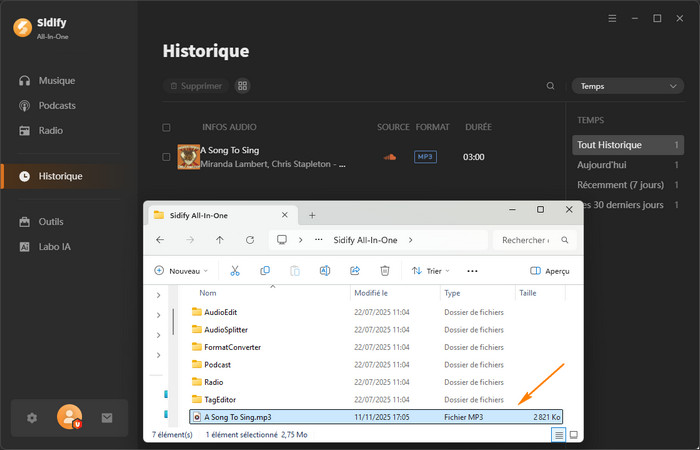Tick the select-all checkbox in header
This screenshot has height=450, width=700.
166,128
